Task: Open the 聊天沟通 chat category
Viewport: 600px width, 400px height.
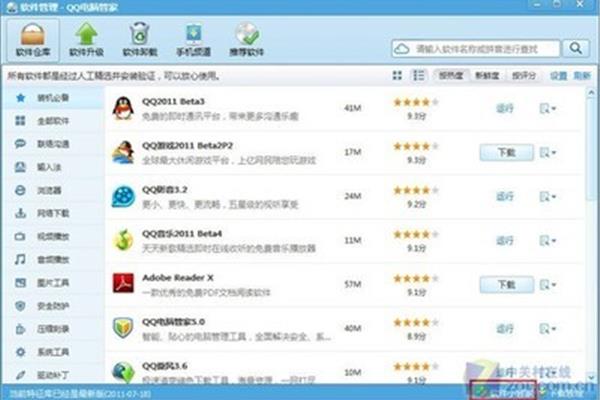Action: (54, 144)
